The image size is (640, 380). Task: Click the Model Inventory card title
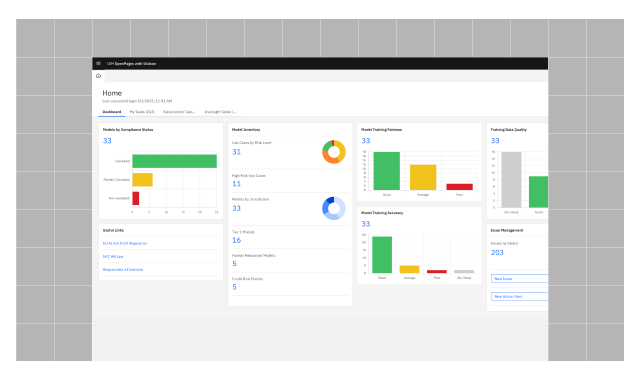point(246,130)
